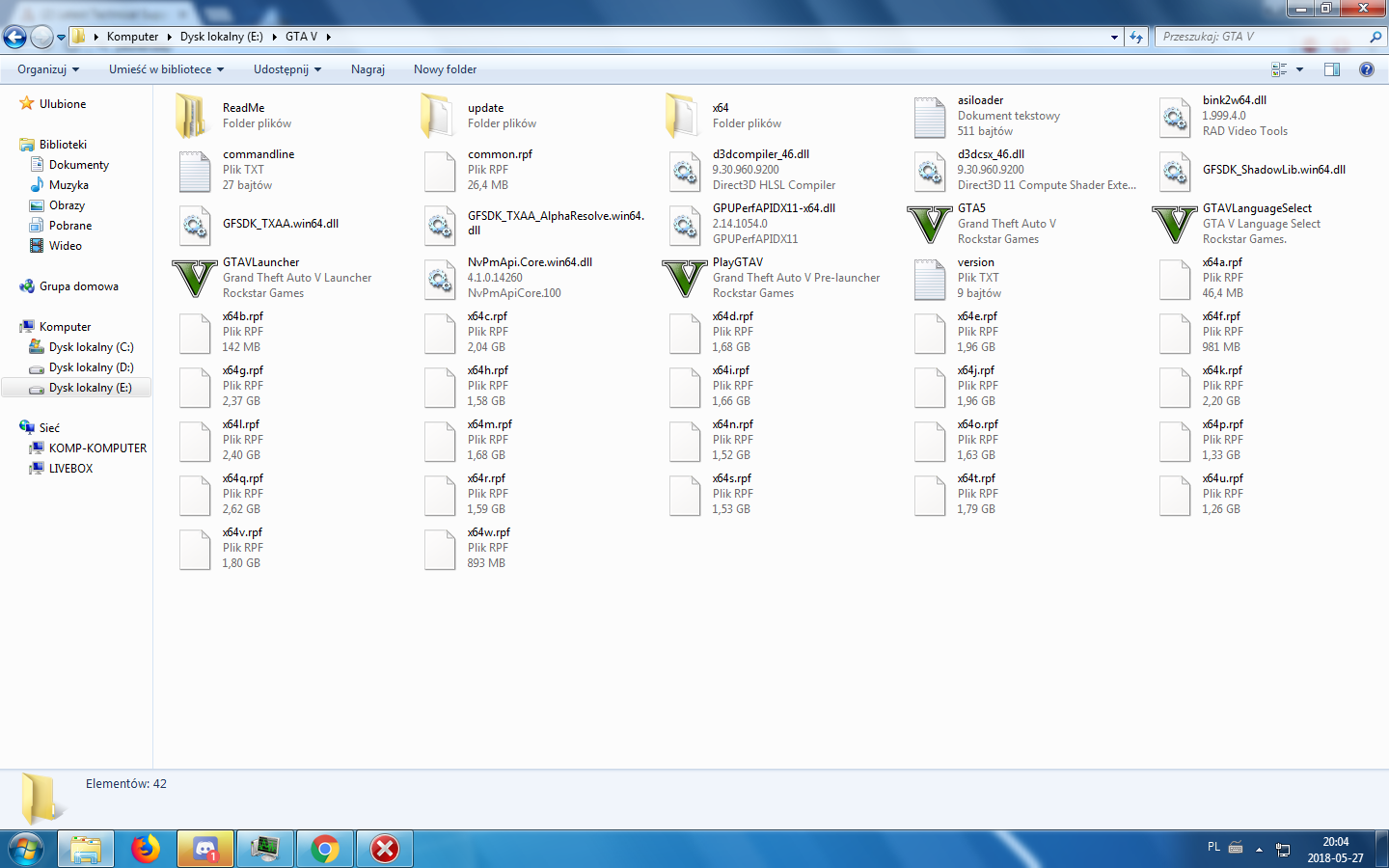Click the Nagraj button
1389x868 pixels.
coord(368,69)
